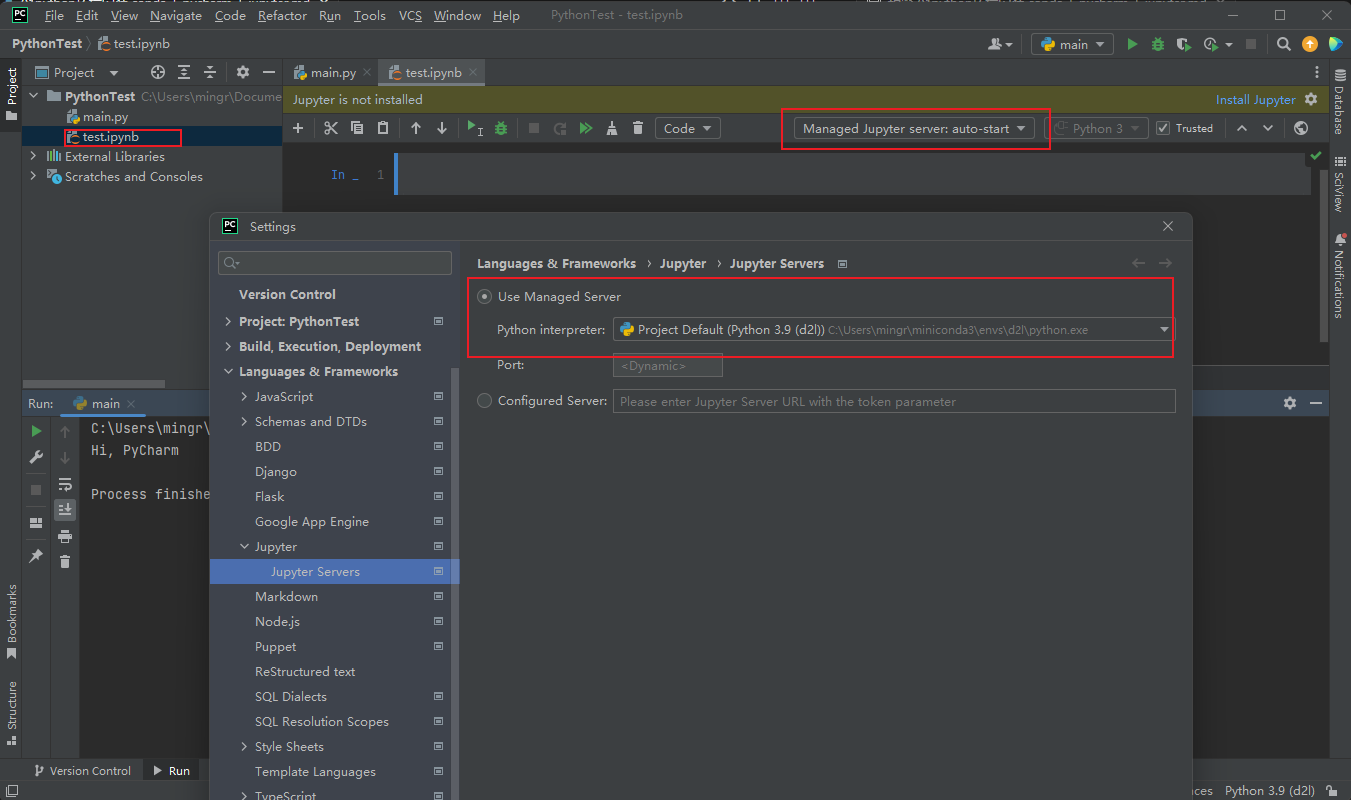
Task: Click Jupyter notification settings gear
Action: click(x=1311, y=99)
